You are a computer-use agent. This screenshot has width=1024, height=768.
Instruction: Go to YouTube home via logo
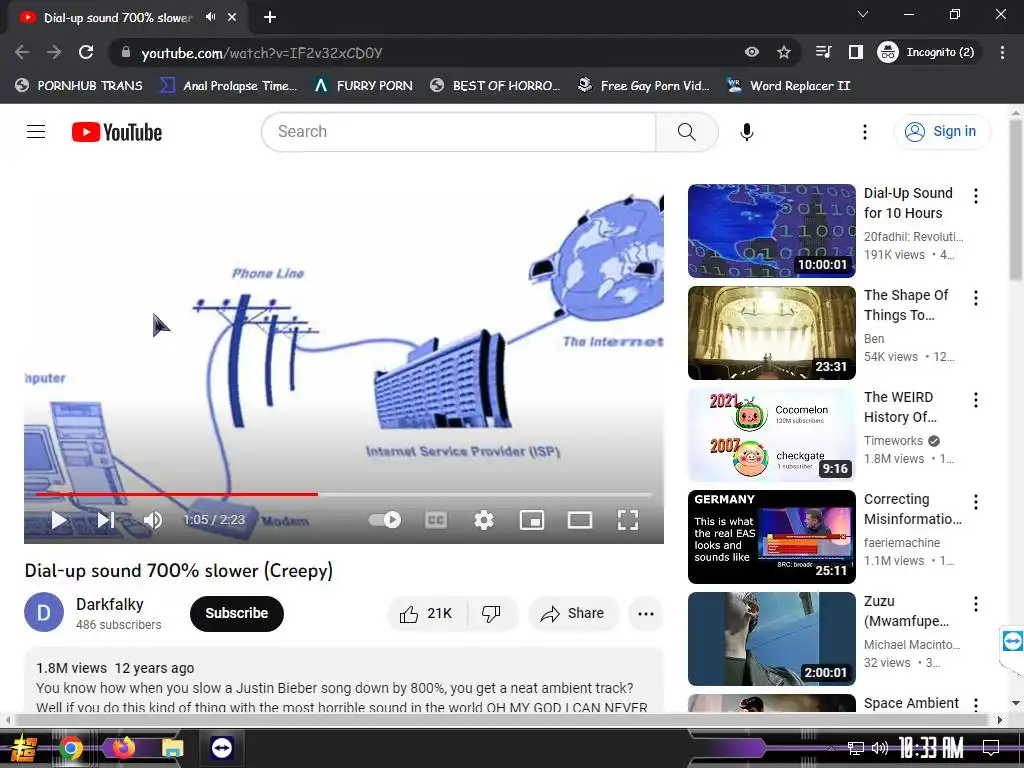point(117,132)
